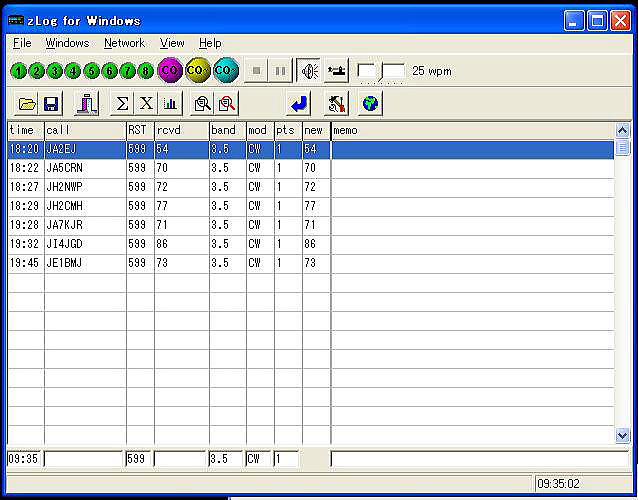This screenshot has width=638, height=500.
Task: Open the pink tower band scope icon
Action: click(87, 104)
